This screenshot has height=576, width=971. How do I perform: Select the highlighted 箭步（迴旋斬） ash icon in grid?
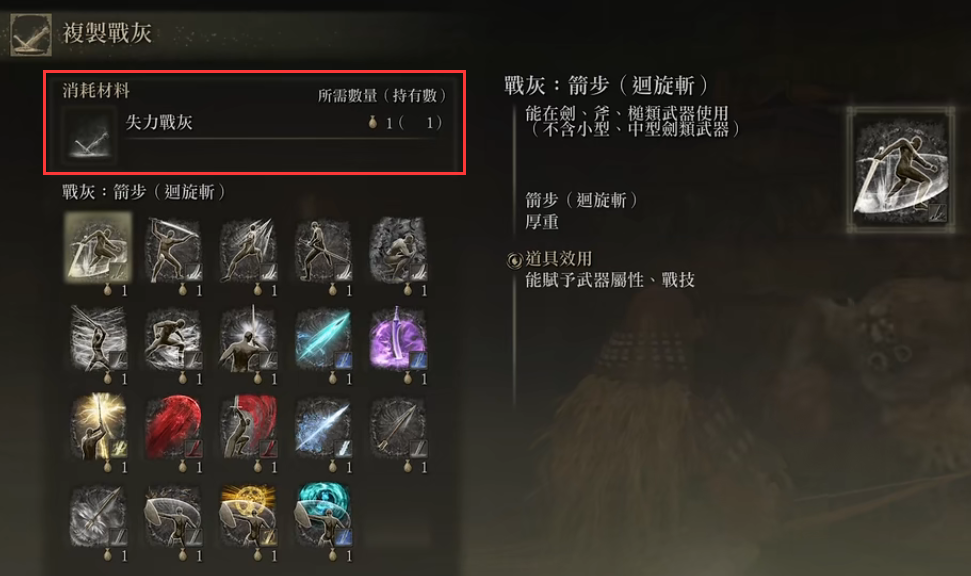click(98, 247)
